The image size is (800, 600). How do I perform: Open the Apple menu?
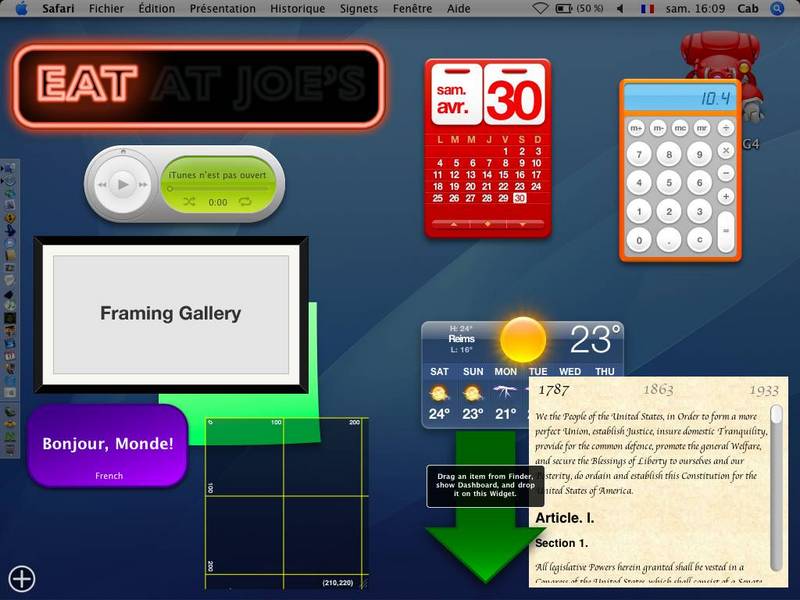point(21,9)
